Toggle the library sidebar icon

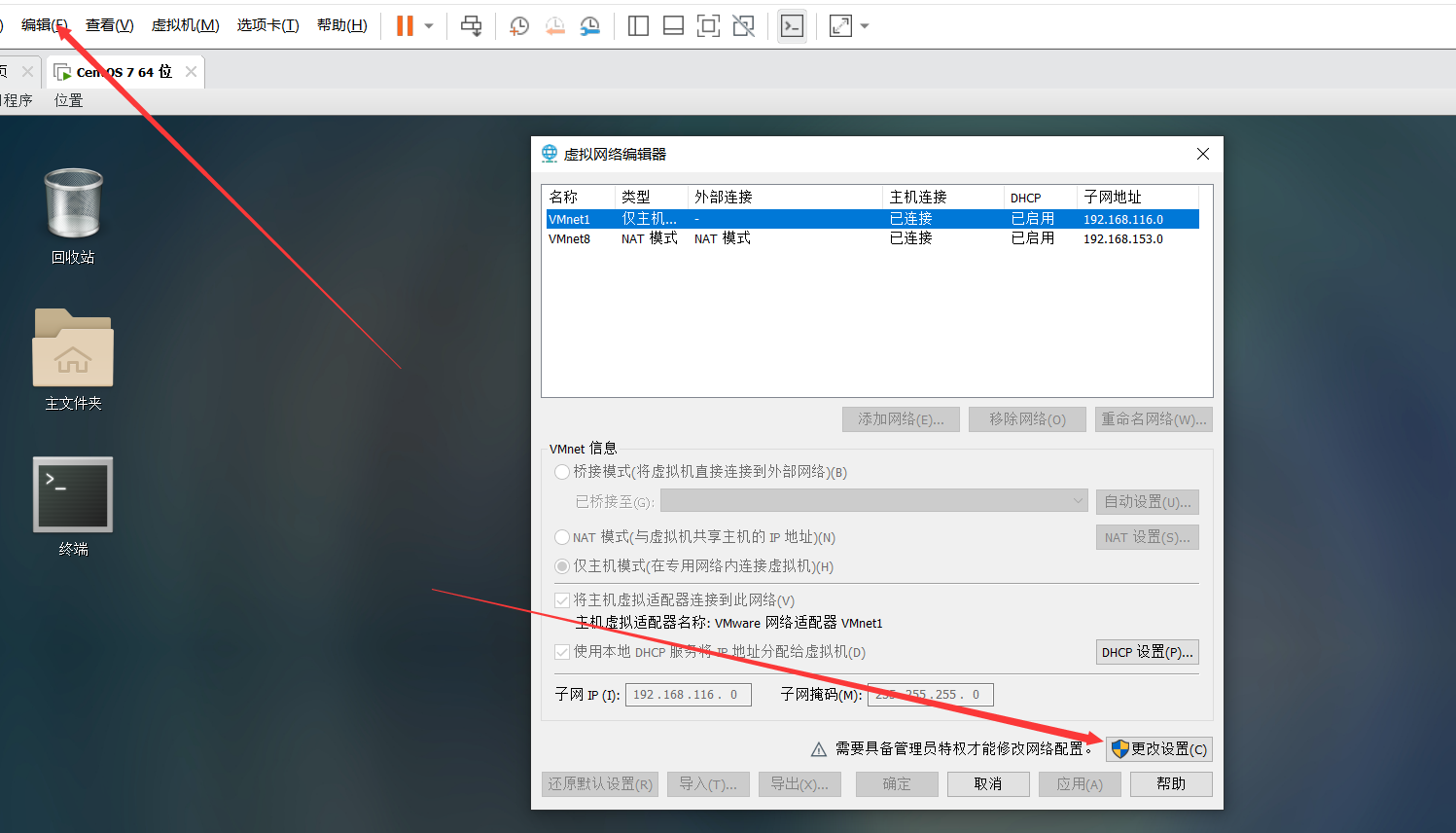639,26
